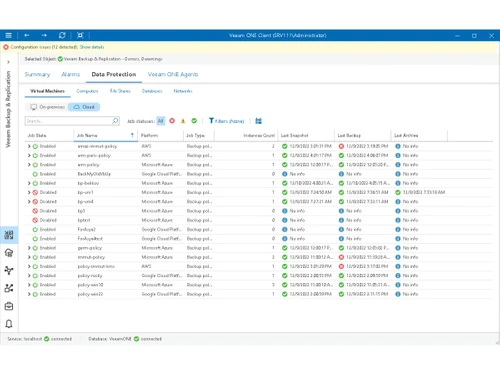The height and width of the screenshot is (375, 500).
Task: Click disabled state icon for bp3
Action: pyautogui.click(x=35, y=211)
